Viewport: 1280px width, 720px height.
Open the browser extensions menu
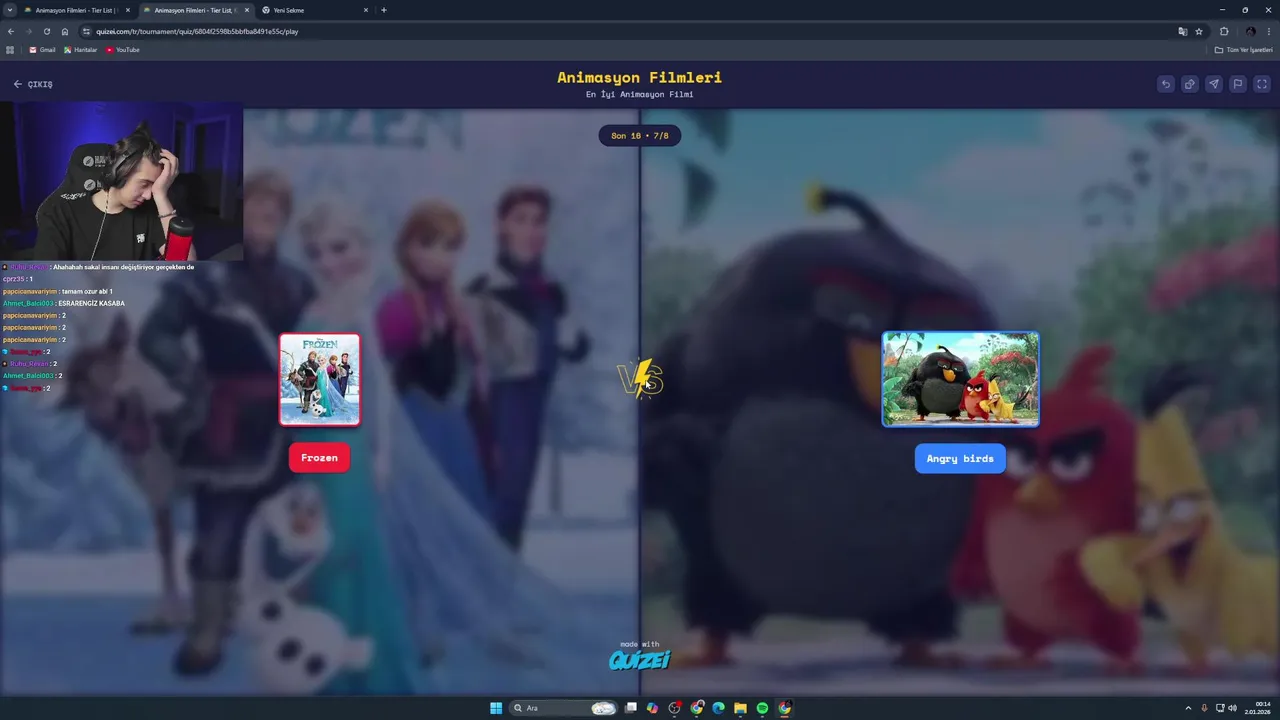(x=1224, y=31)
